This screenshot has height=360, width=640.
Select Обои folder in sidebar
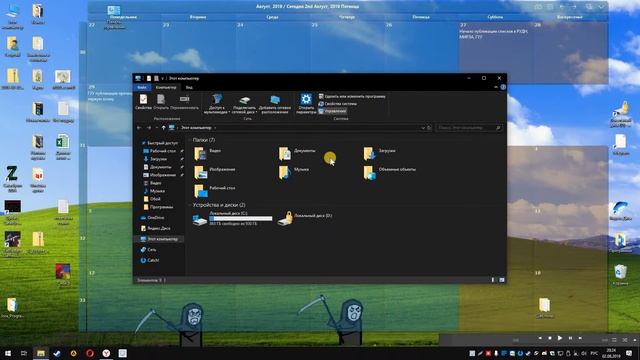[152, 199]
